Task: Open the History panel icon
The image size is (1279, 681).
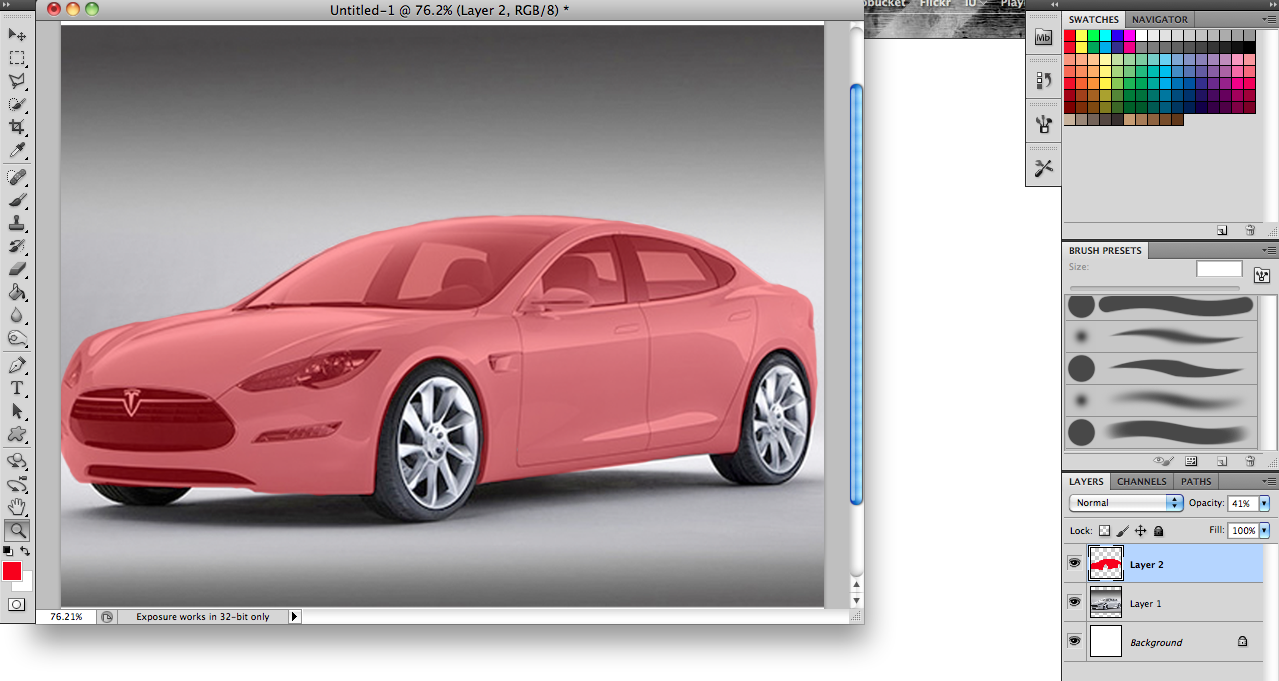Action: pyautogui.click(x=1044, y=81)
